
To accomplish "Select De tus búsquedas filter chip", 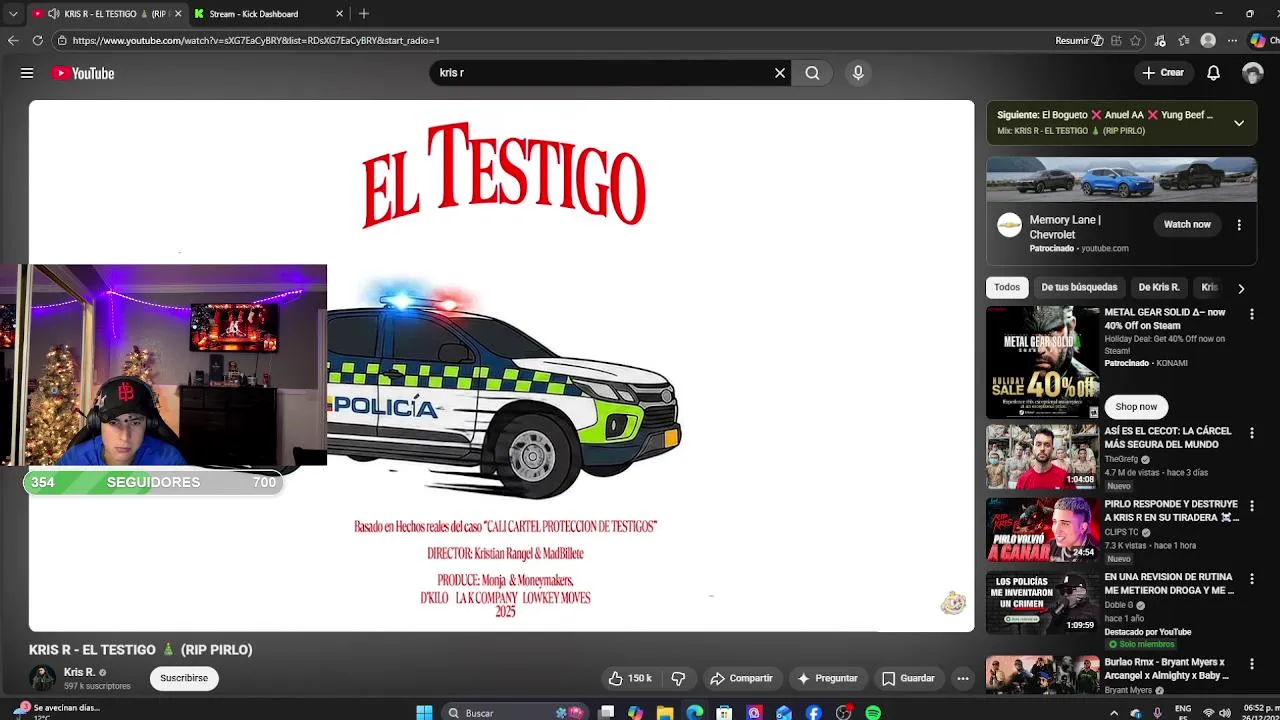I will 1079,287.
